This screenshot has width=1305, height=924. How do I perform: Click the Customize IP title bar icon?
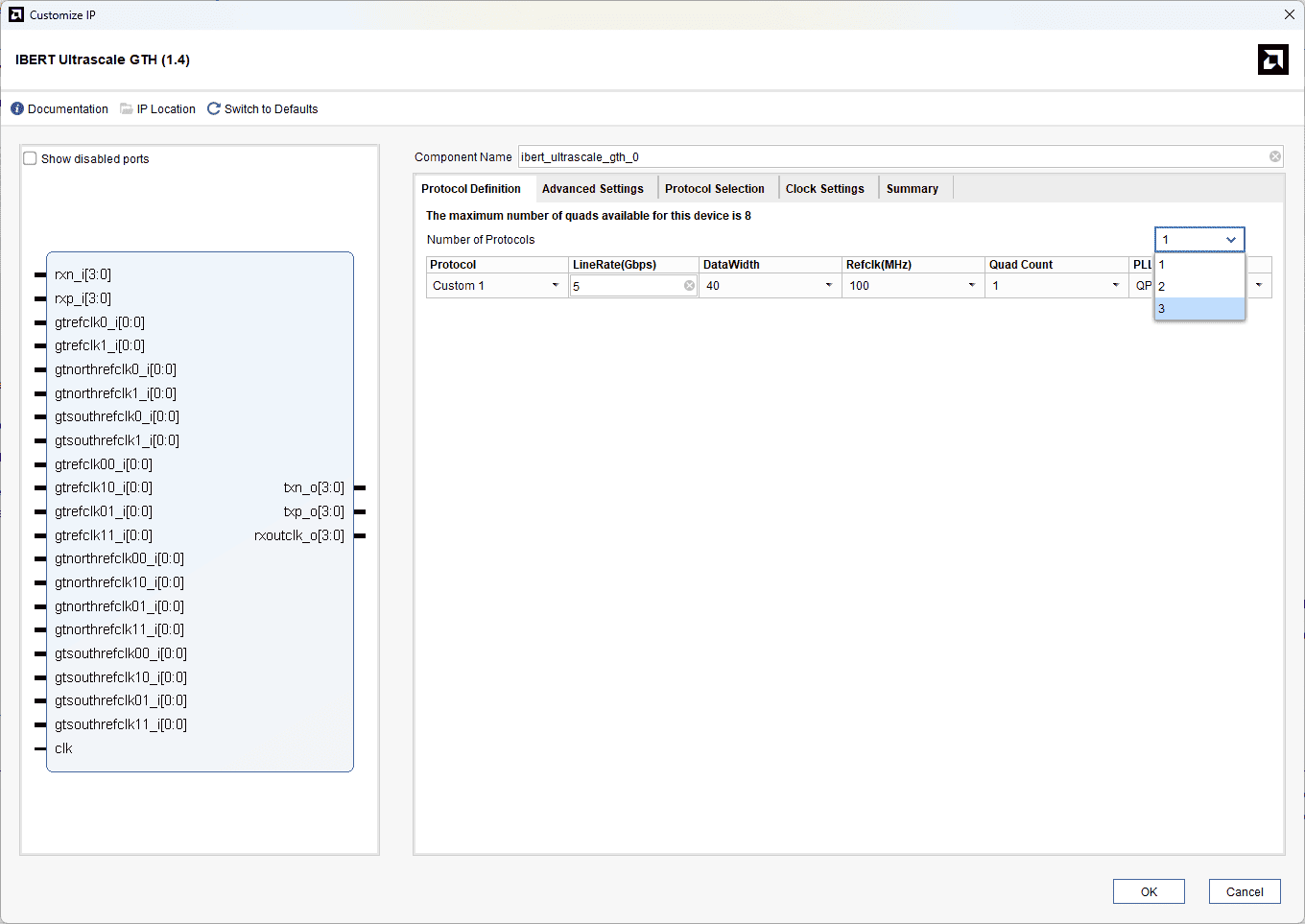coord(16,14)
